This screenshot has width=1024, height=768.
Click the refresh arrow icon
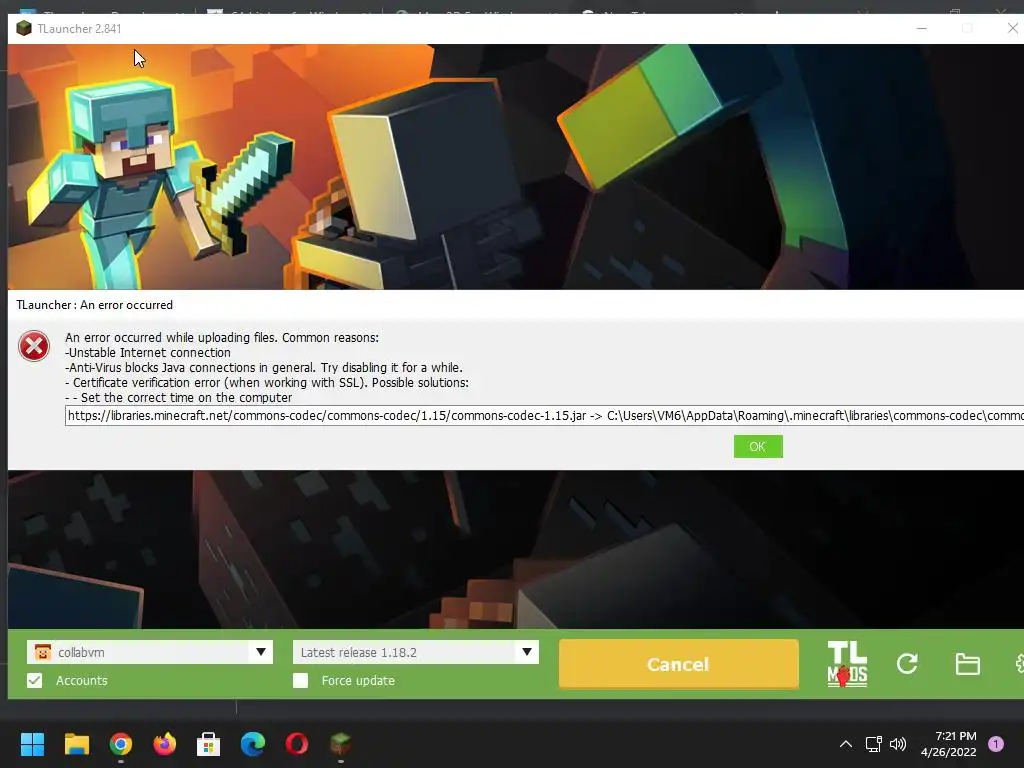(x=907, y=664)
